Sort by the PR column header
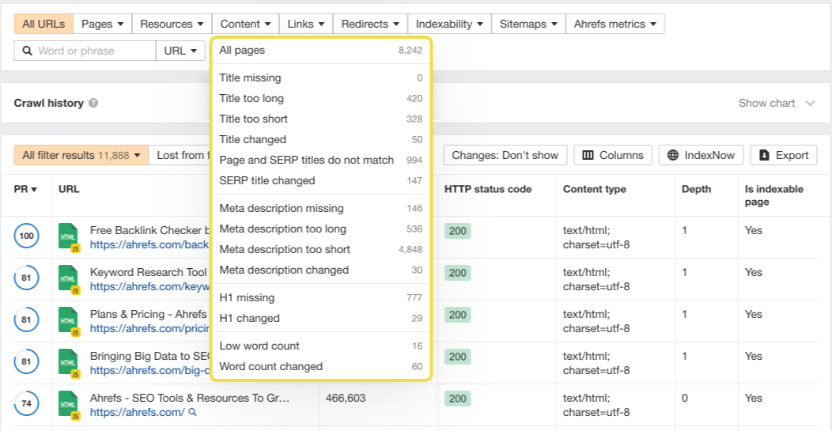Screen dimensions: 832x431 (25, 189)
